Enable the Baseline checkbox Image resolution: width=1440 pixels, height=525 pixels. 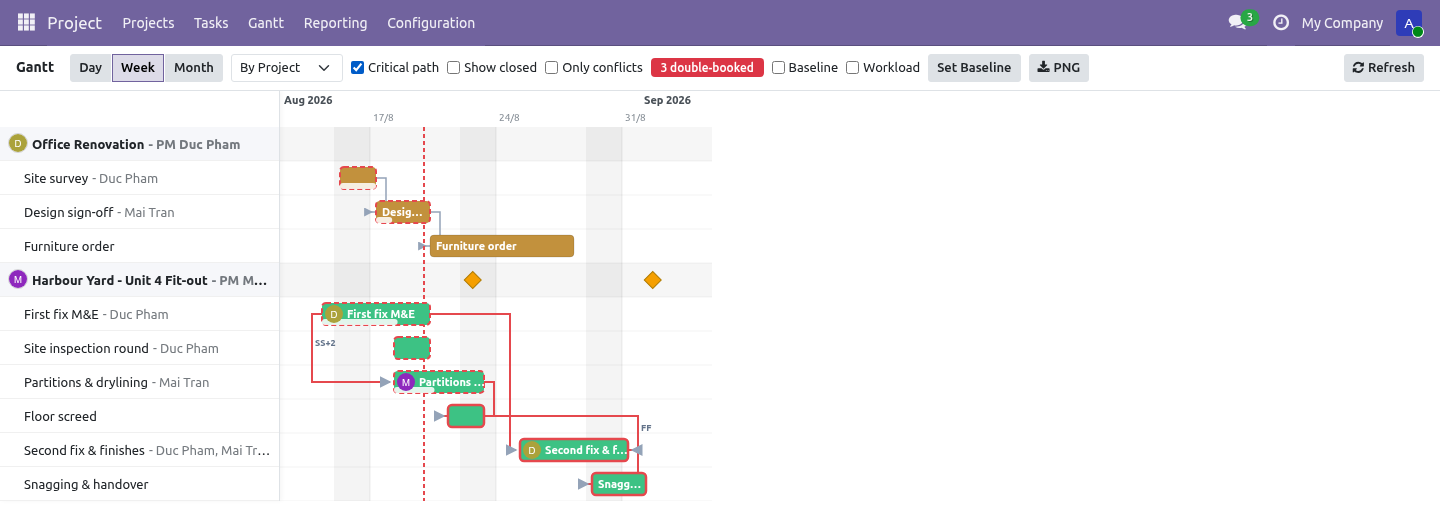[x=779, y=68]
